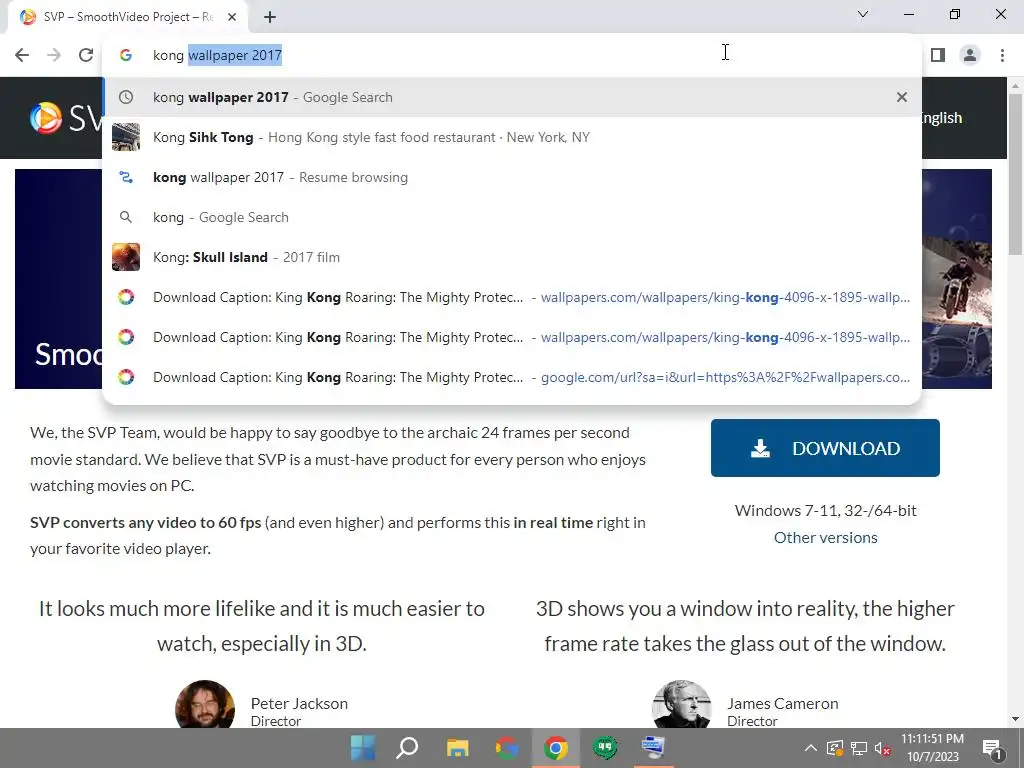Click the scrollbar down arrow

tap(1015, 719)
